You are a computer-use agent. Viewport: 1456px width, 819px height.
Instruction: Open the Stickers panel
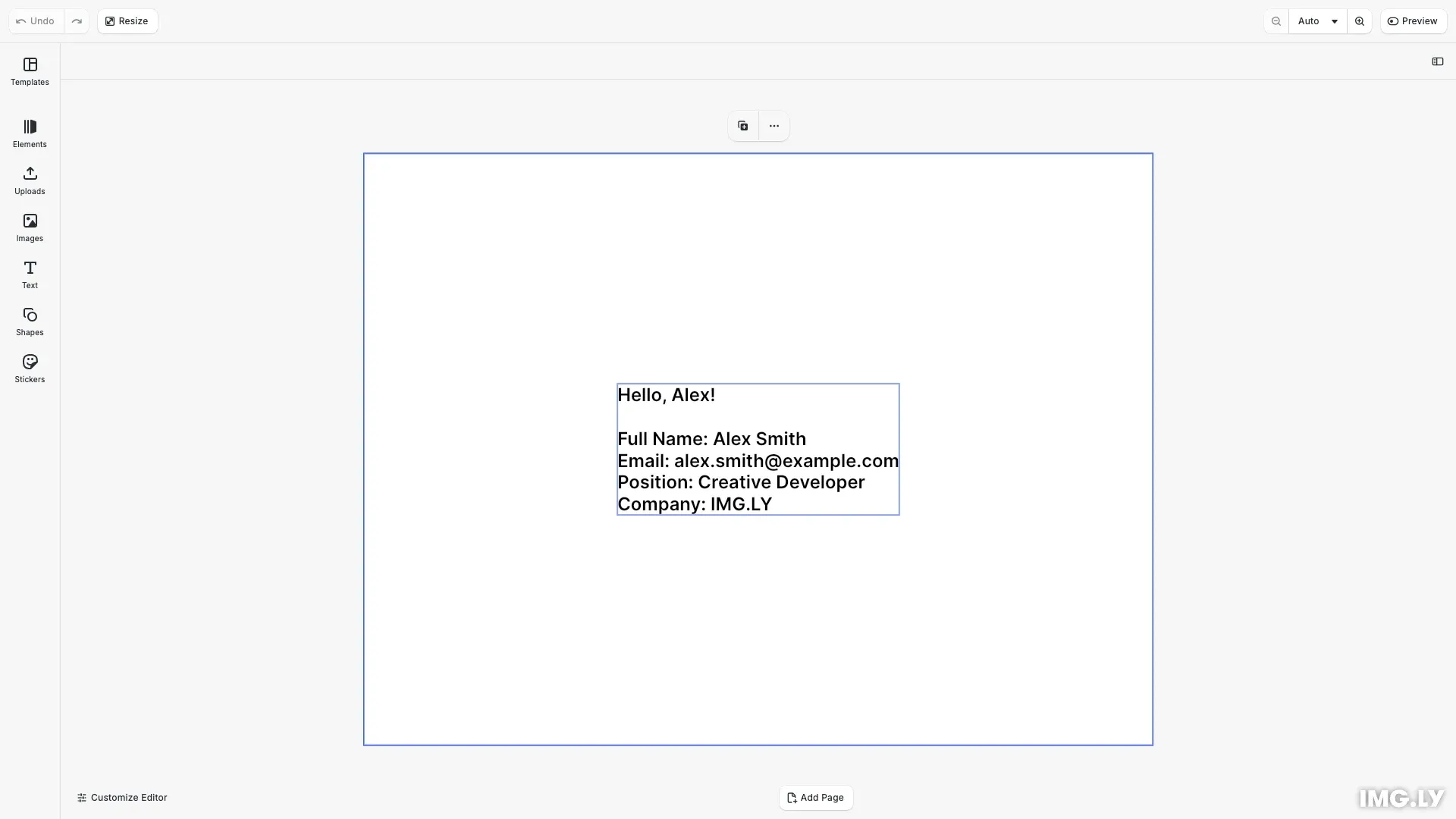[x=30, y=369]
